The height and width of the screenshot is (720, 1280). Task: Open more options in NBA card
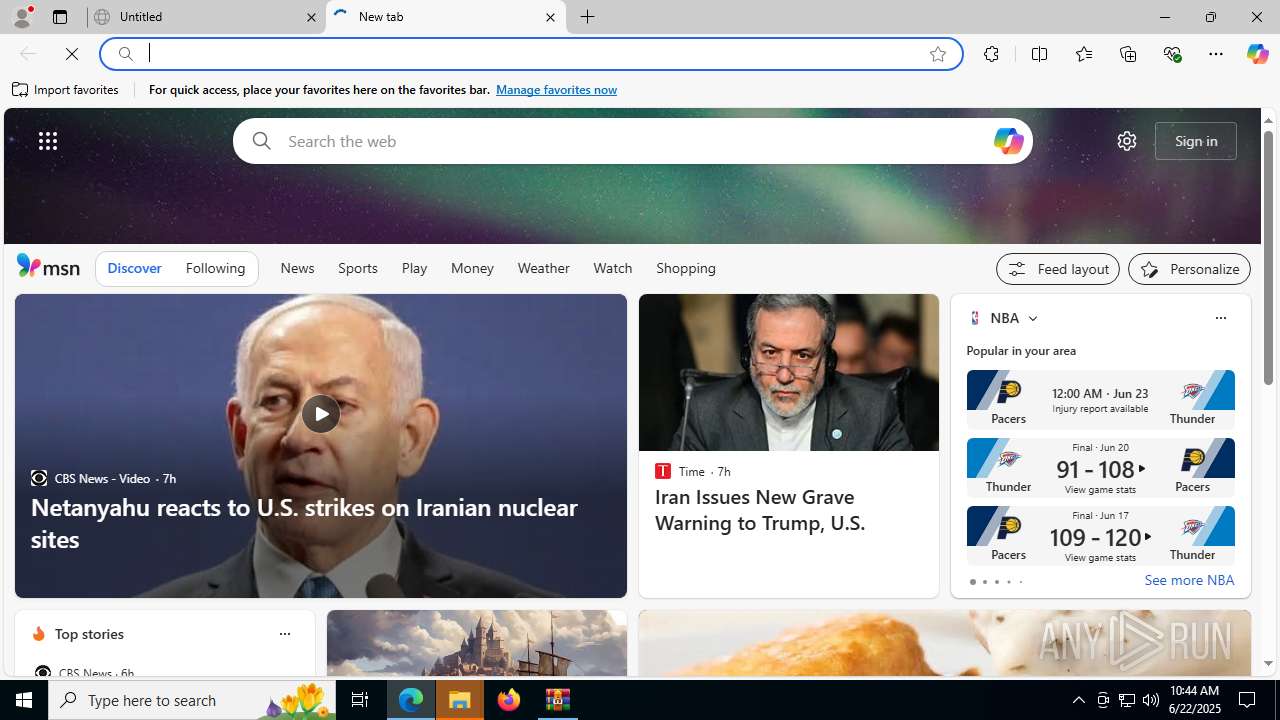1220,318
